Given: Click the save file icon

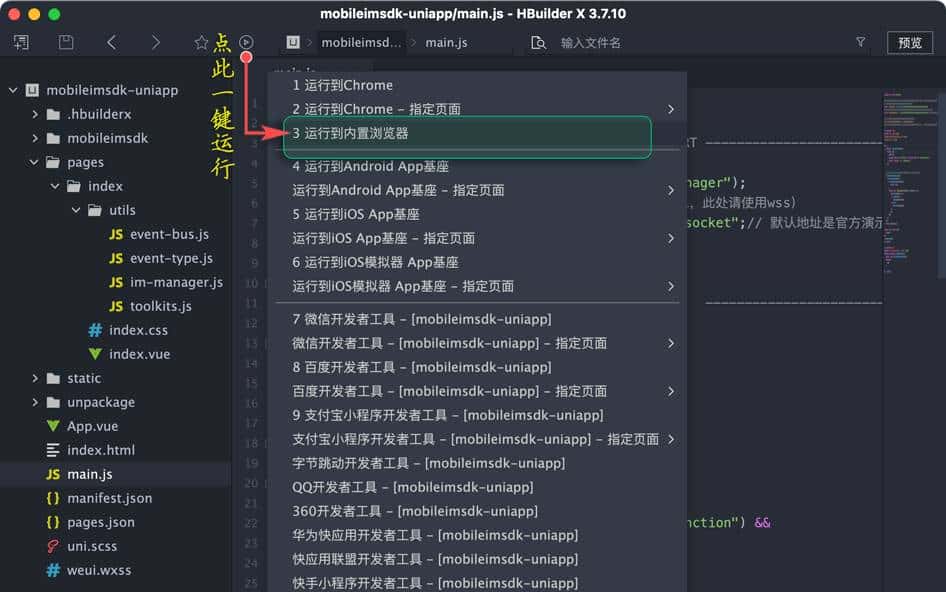Looking at the screenshot, I should [65, 42].
